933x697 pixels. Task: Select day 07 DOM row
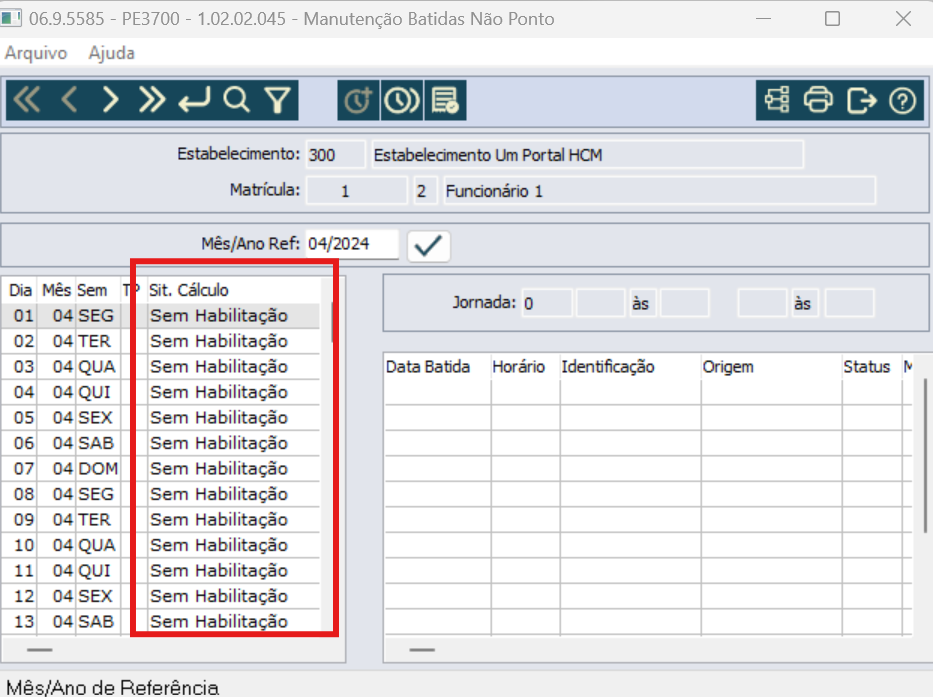(161, 469)
